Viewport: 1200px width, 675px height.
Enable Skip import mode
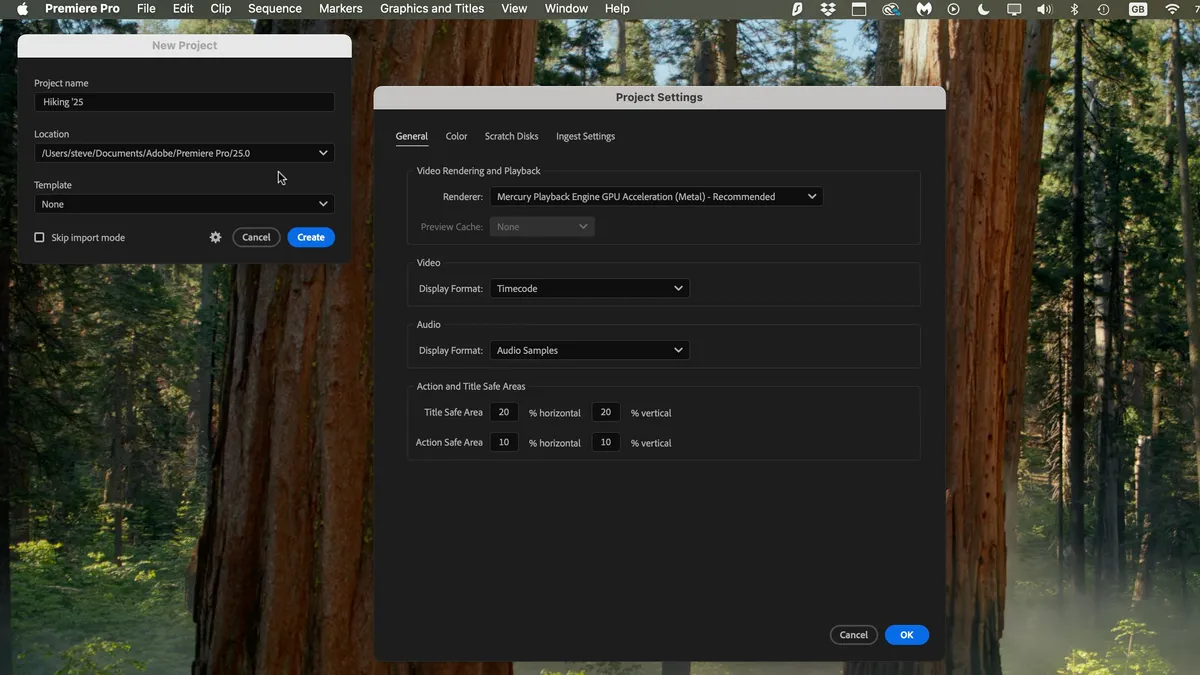pyautogui.click(x=39, y=237)
